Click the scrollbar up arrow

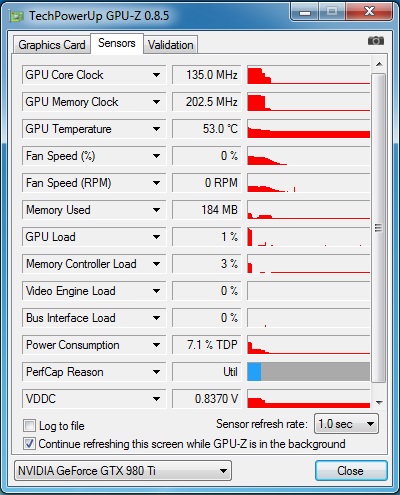click(379, 64)
